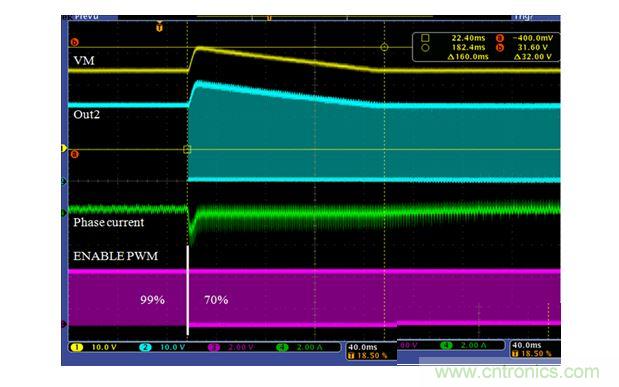Click the 99% duty cycle annotation

(x=152, y=300)
